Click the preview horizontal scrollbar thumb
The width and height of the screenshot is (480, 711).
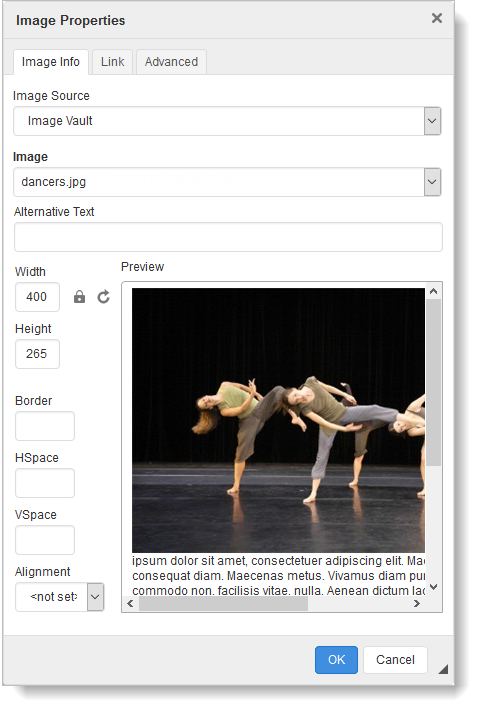(x=223, y=604)
